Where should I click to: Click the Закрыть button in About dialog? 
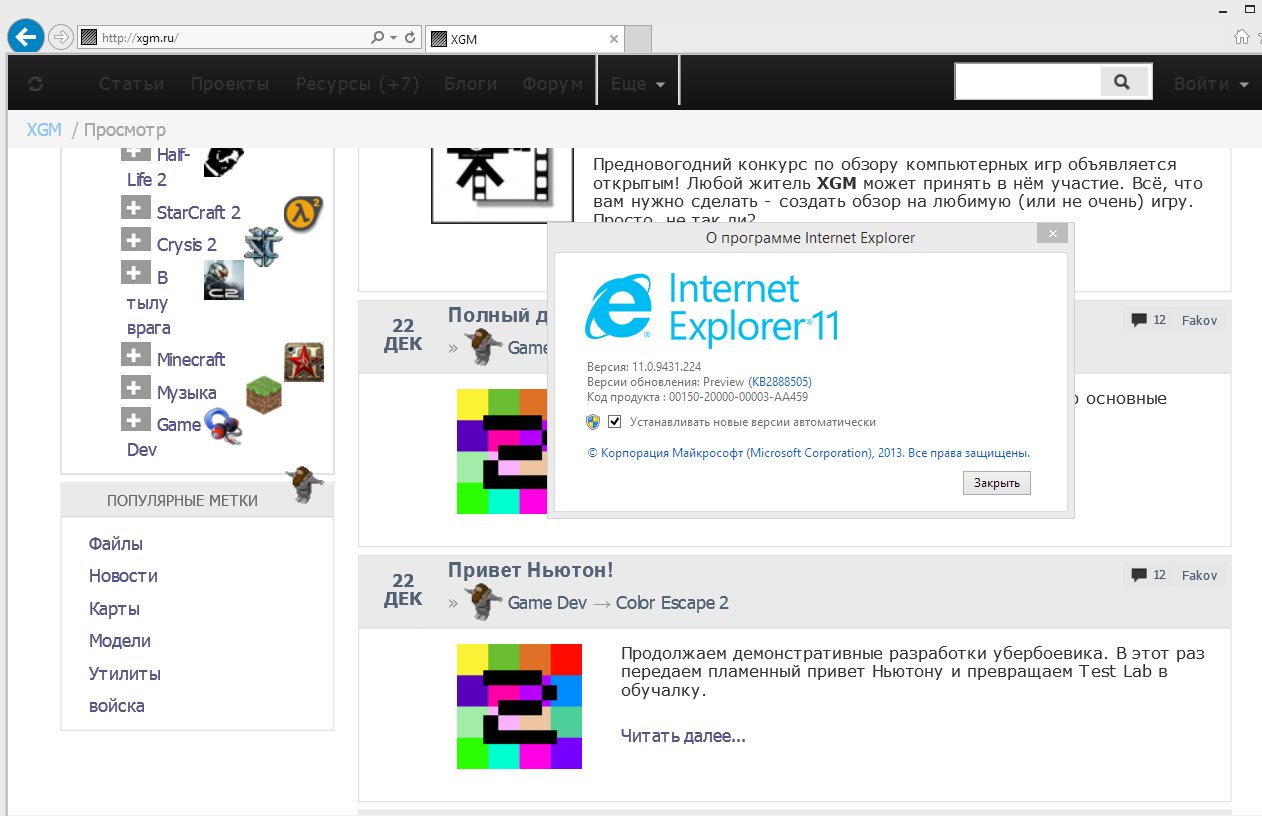click(x=996, y=483)
